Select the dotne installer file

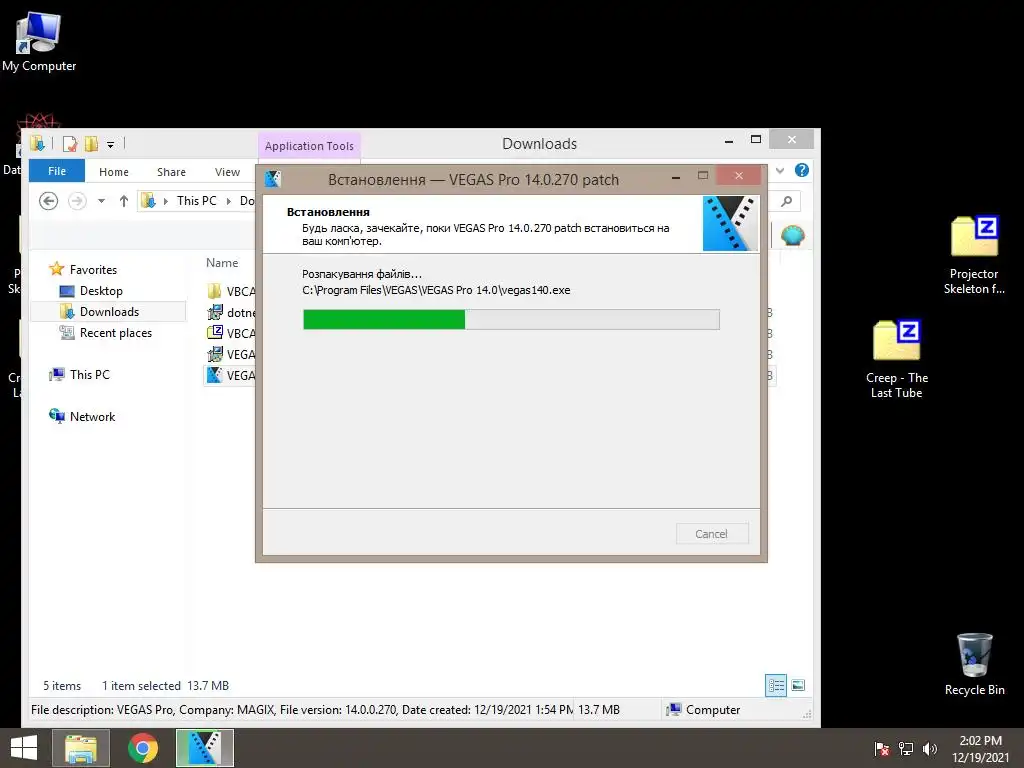pos(231,312)
